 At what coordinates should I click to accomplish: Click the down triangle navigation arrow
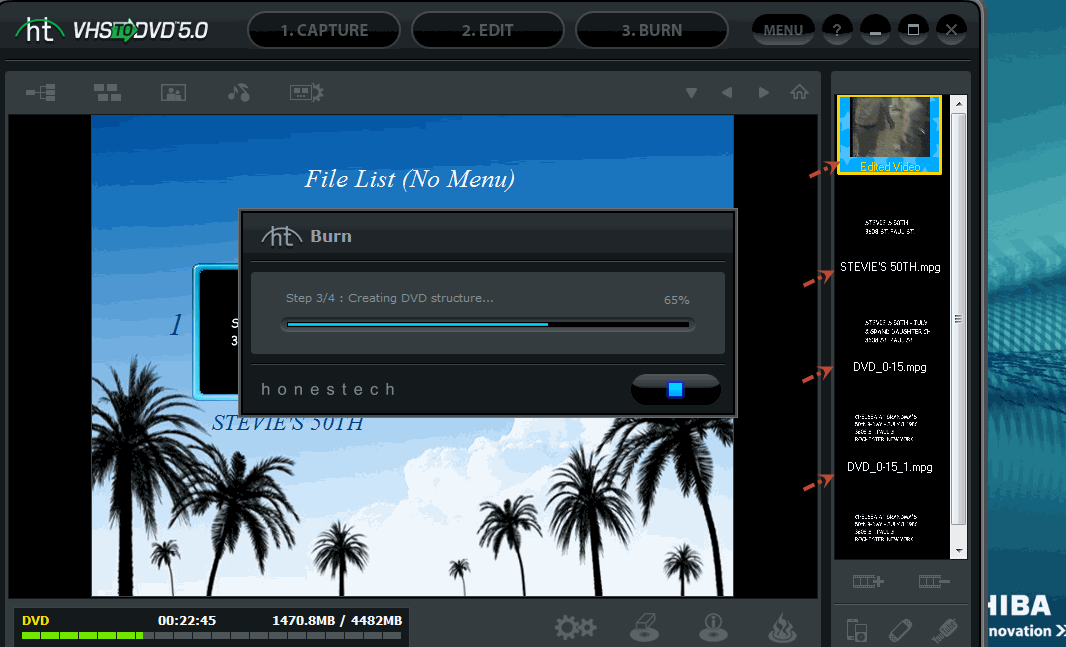coord(691,92)
